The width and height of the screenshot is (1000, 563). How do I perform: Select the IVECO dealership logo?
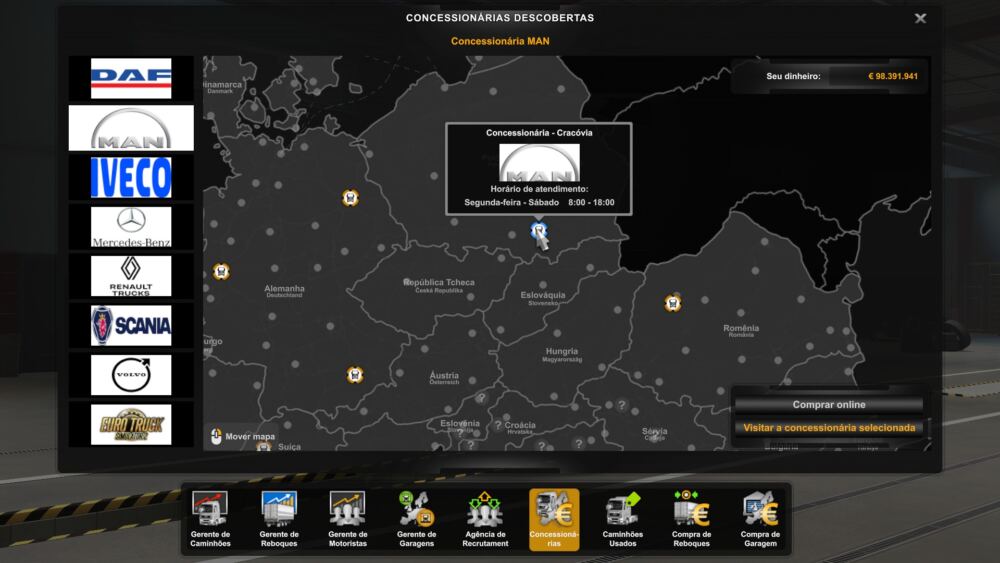click(131, 178)
